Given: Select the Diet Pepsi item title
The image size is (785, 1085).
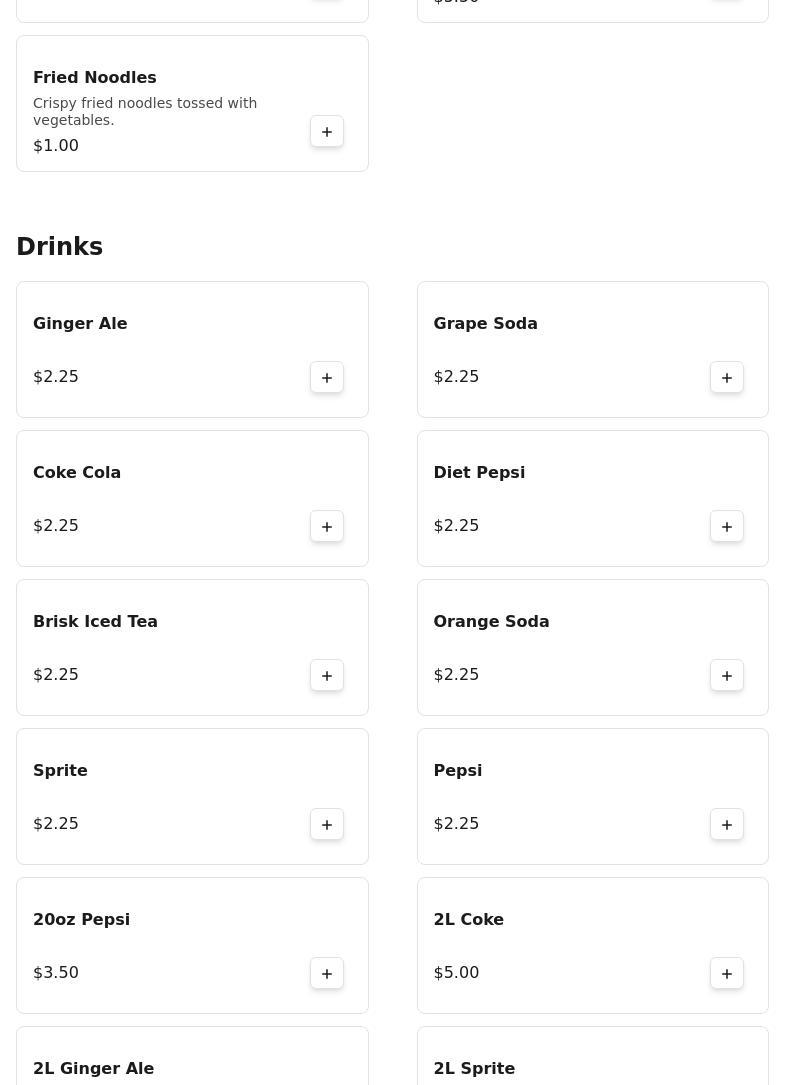Looking at the screenshot, I should point(479,473).
